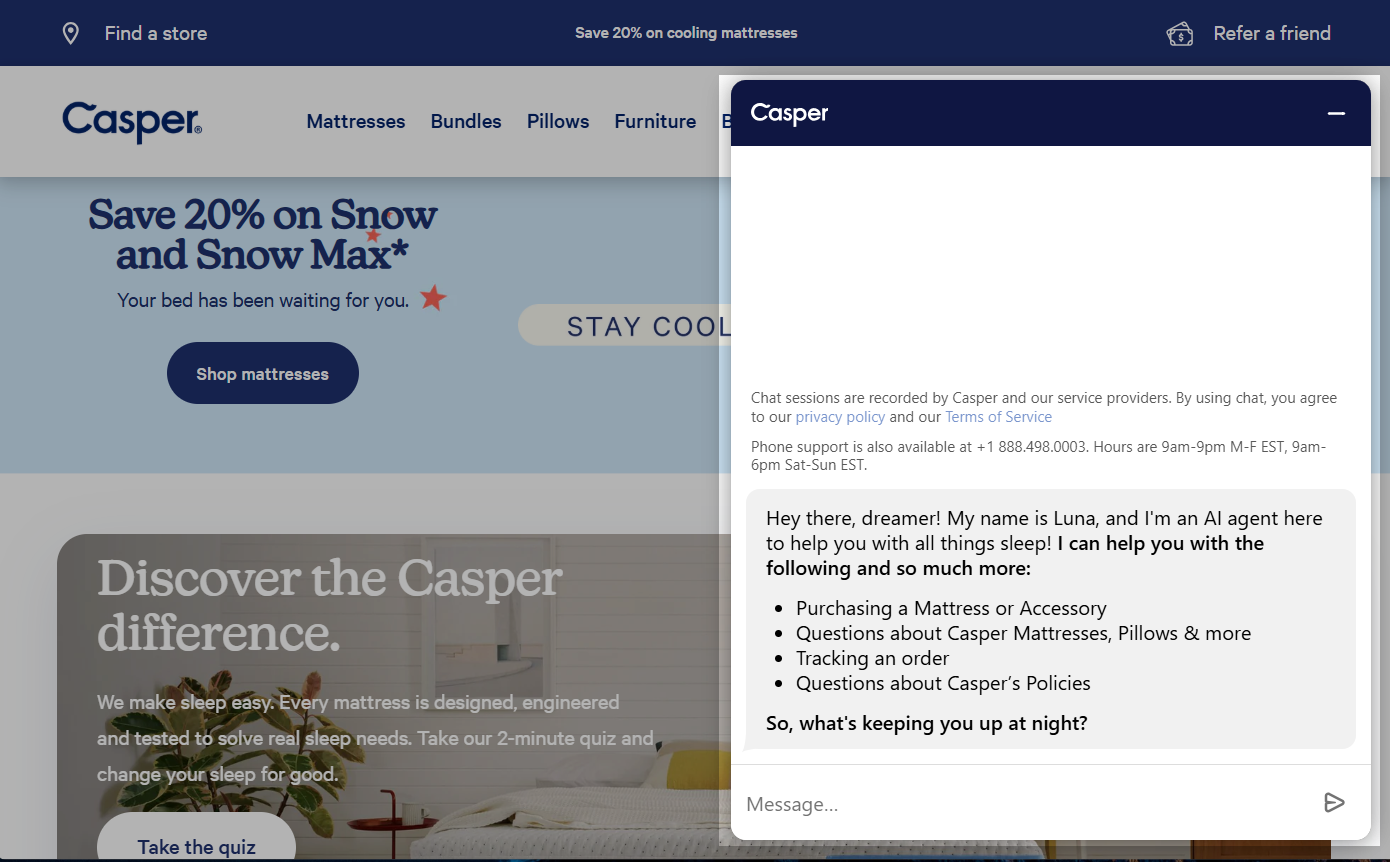Click Save 20% on cooling mattresses banner
The image size is (1390, 862).
click(x=686, y=33)
